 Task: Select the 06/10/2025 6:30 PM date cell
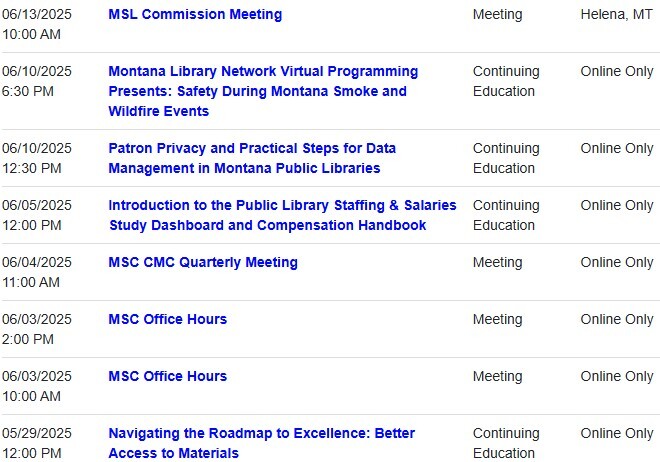[x=37, y=81]
